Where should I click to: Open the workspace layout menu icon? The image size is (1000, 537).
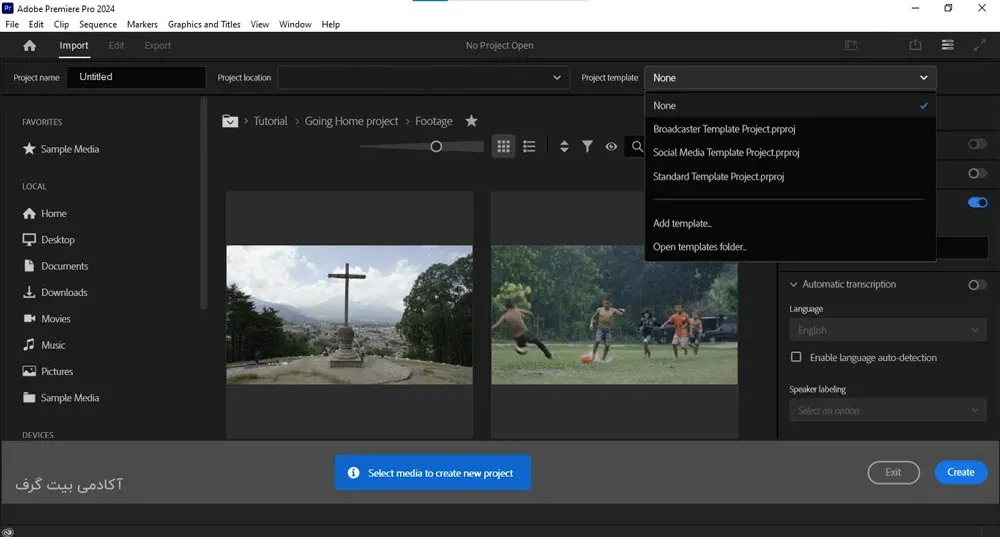click(948, 45)
